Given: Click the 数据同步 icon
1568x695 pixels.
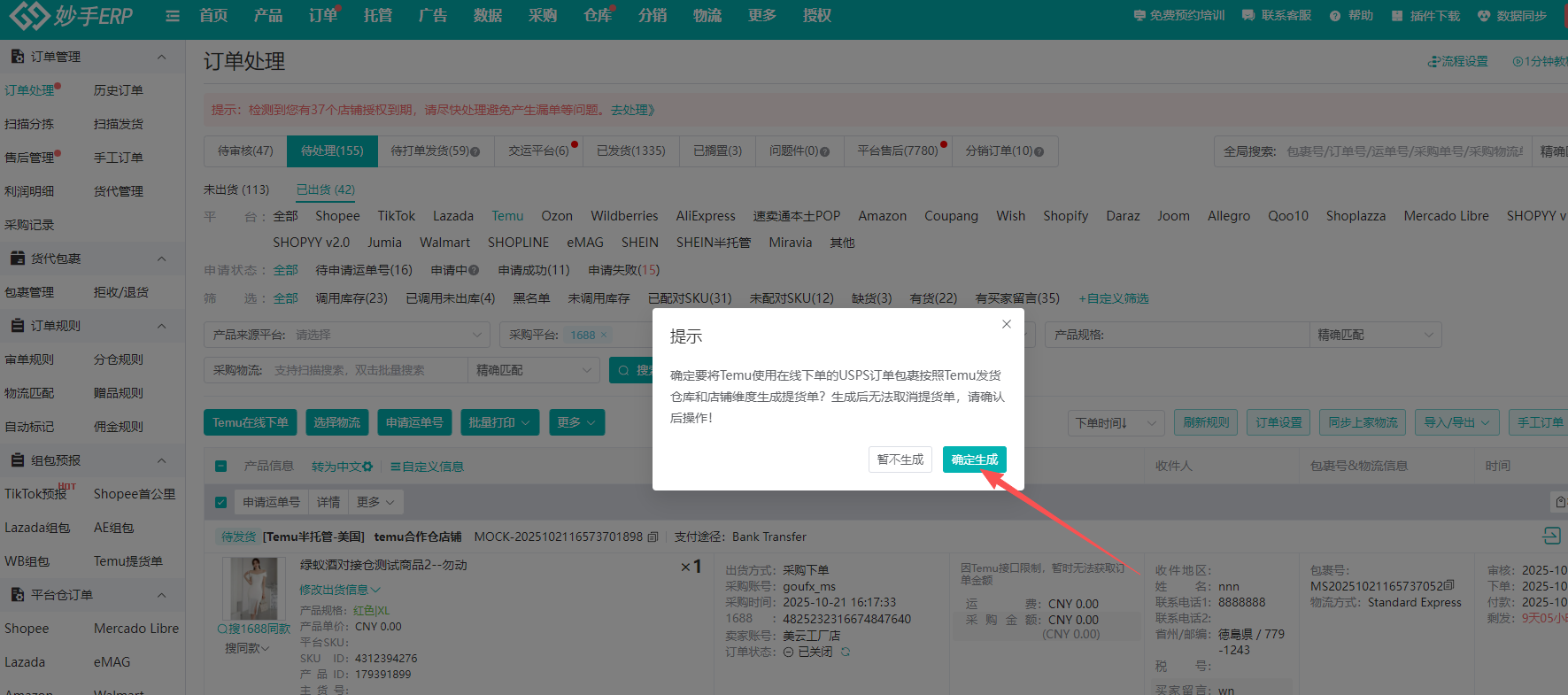Looking at the screenshot, I should [x=1485, y=16].
